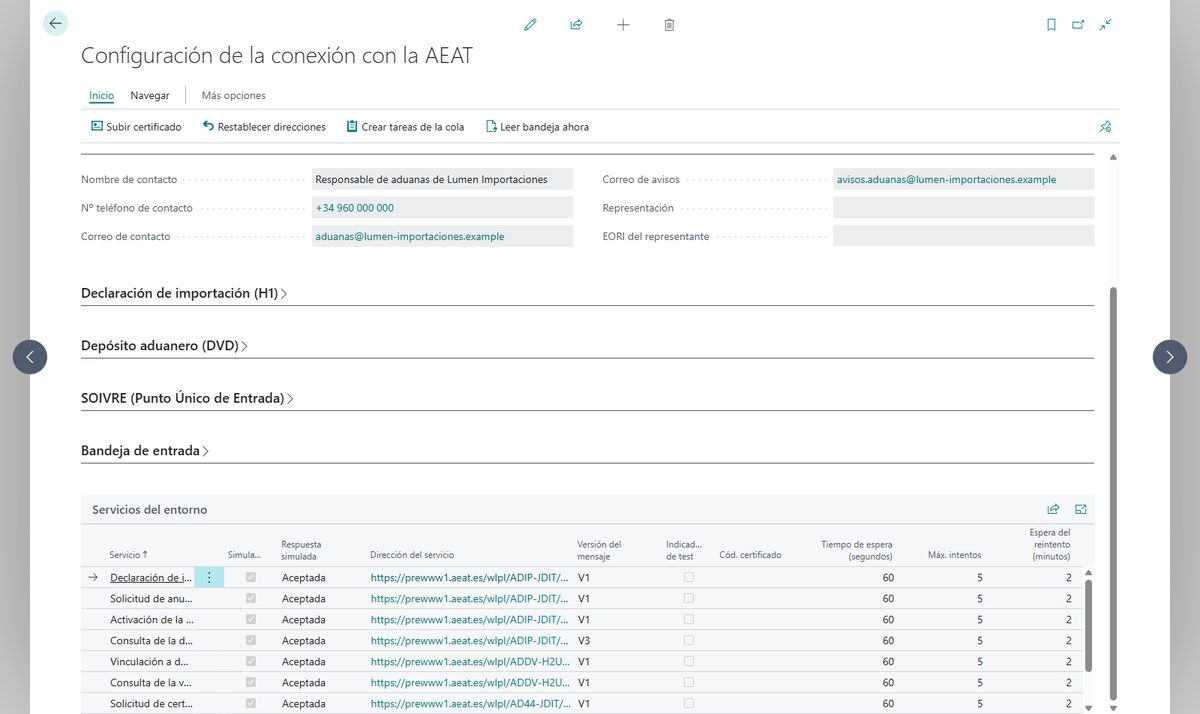
Task: Expand Depósito aduanero (DVD) section
Action: pos(164,346)
